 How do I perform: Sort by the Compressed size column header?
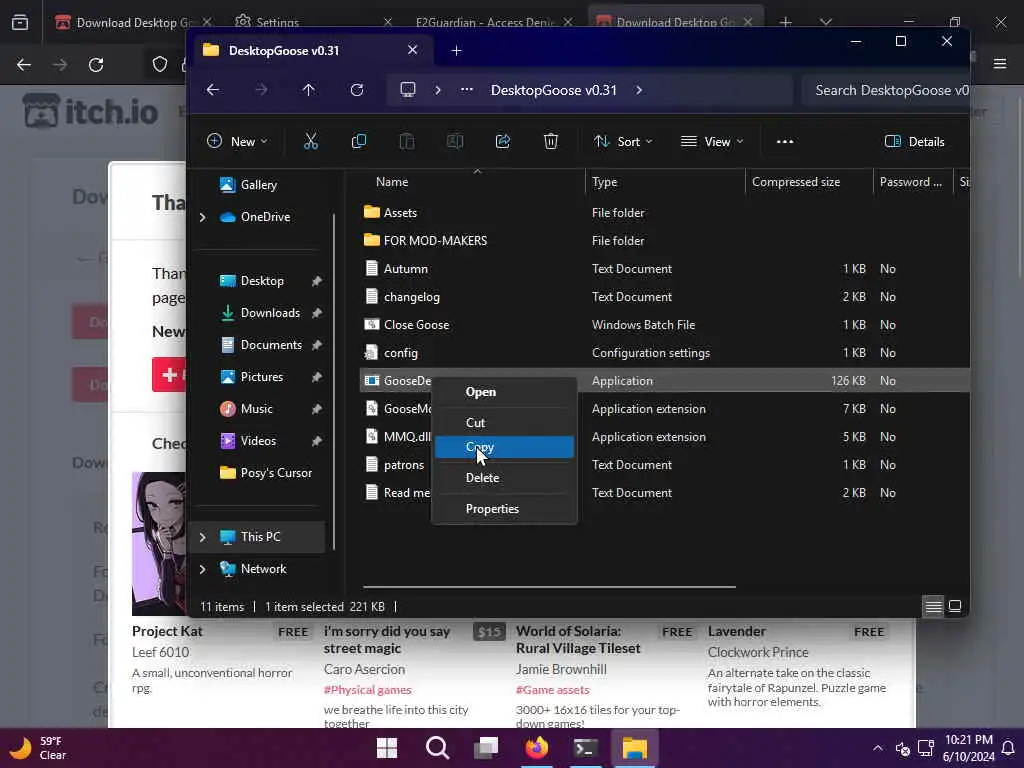[795, 182]
